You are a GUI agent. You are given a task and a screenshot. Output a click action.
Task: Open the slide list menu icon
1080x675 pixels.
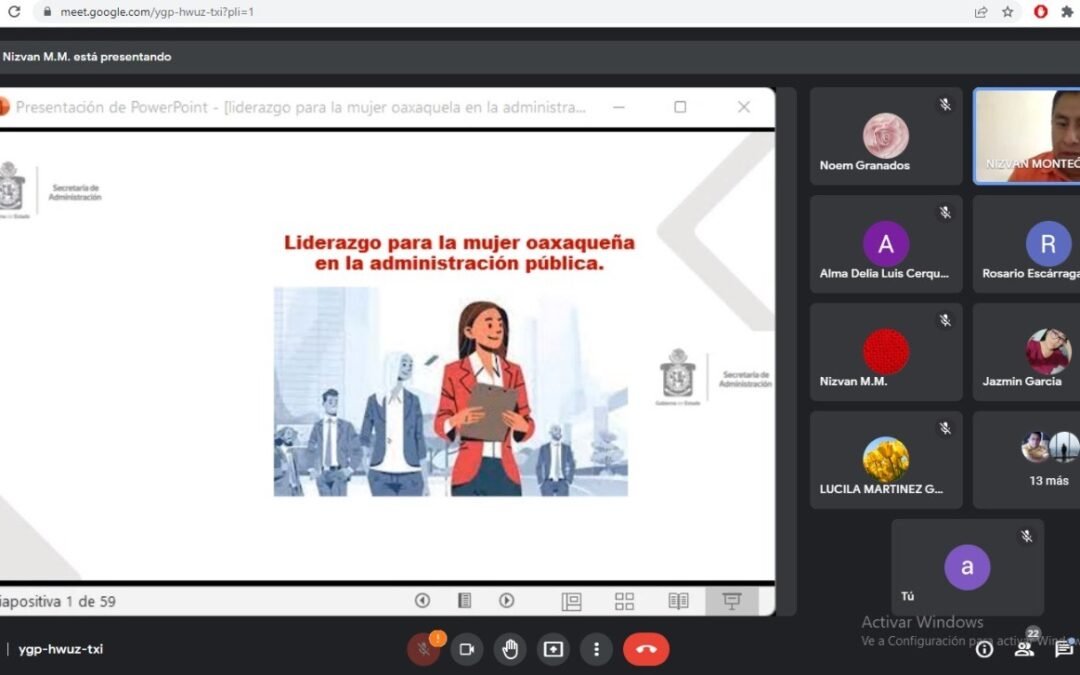(464, 601)
